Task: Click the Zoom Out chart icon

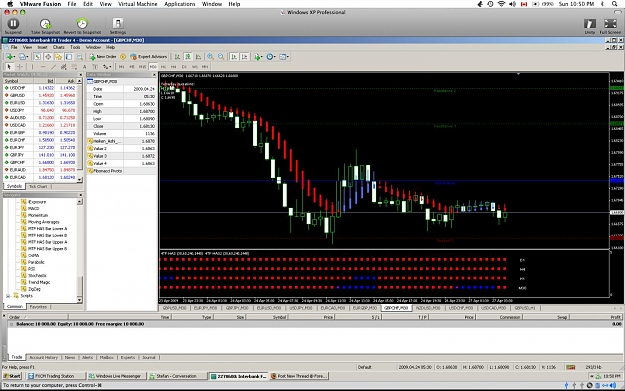Action: tap(221, 57)
